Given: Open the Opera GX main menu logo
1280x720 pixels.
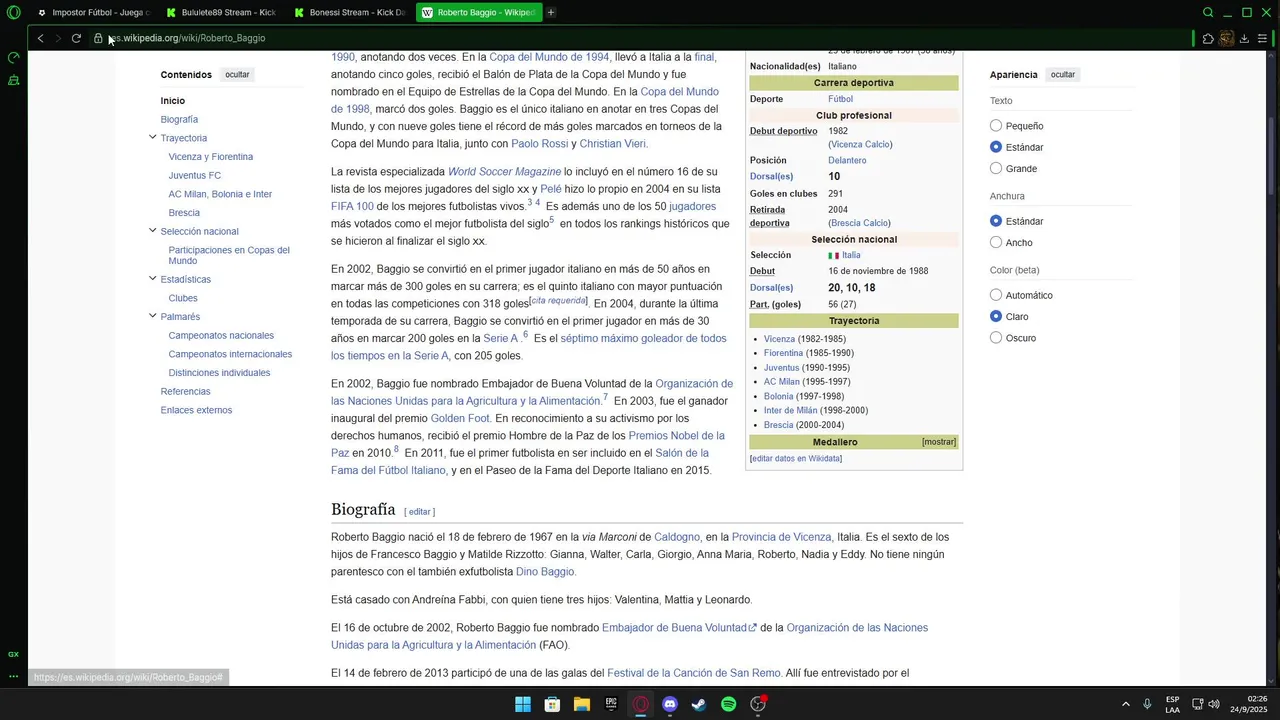Looking at the screenshot, I should click(13, 13).
